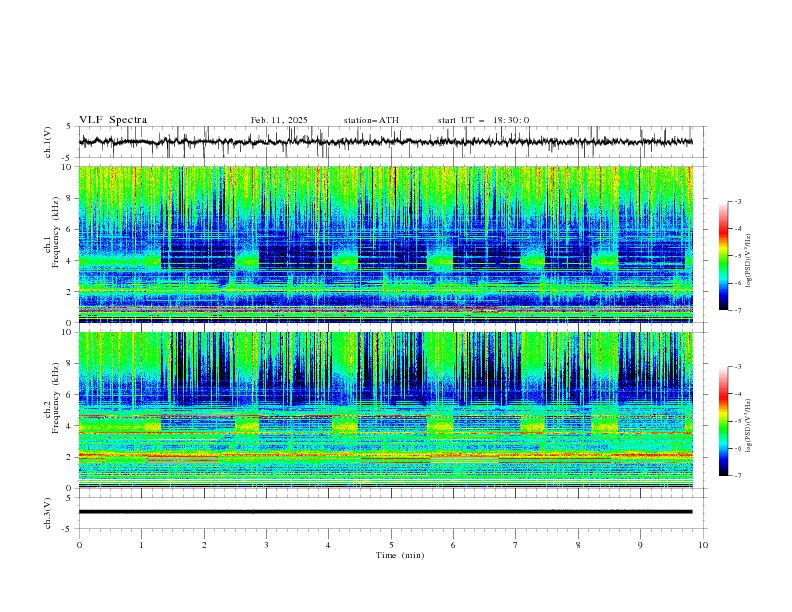Click the ch.1 spectrogram panel
Viewport: 792px width, 612px height.
coord(386,244)
